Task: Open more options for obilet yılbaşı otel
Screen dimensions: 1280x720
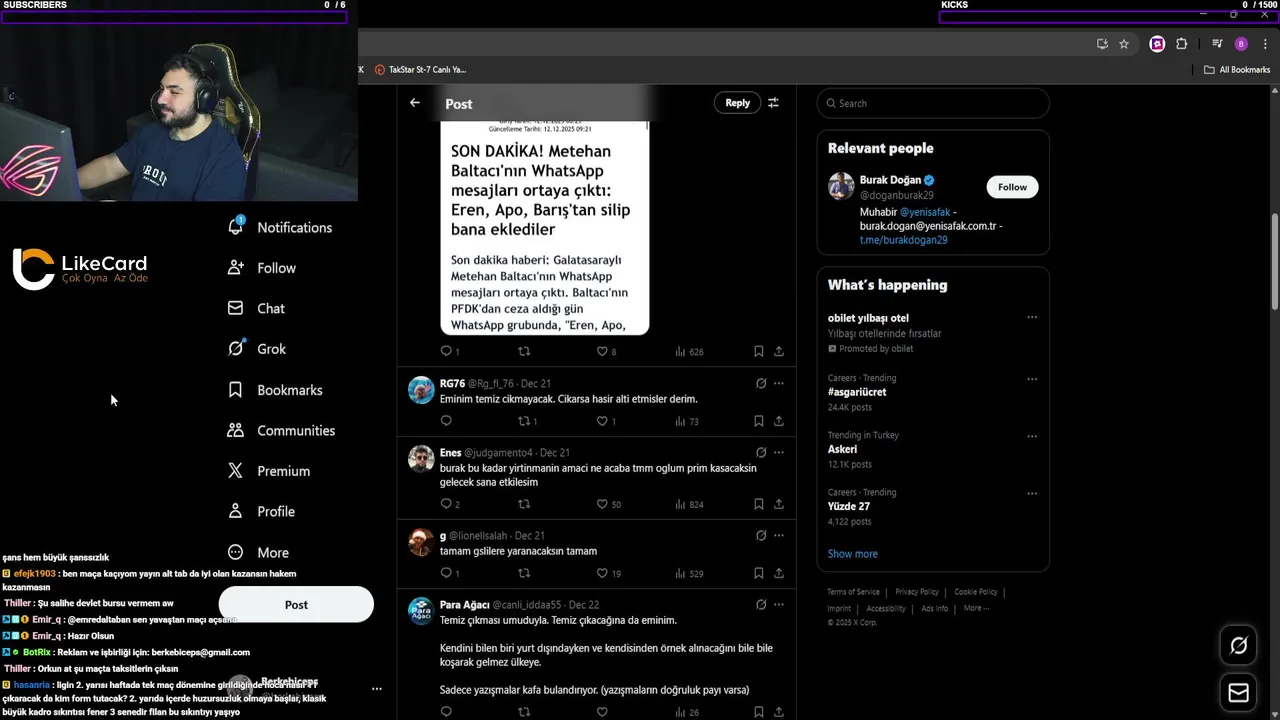Action: pos(1032,318)
